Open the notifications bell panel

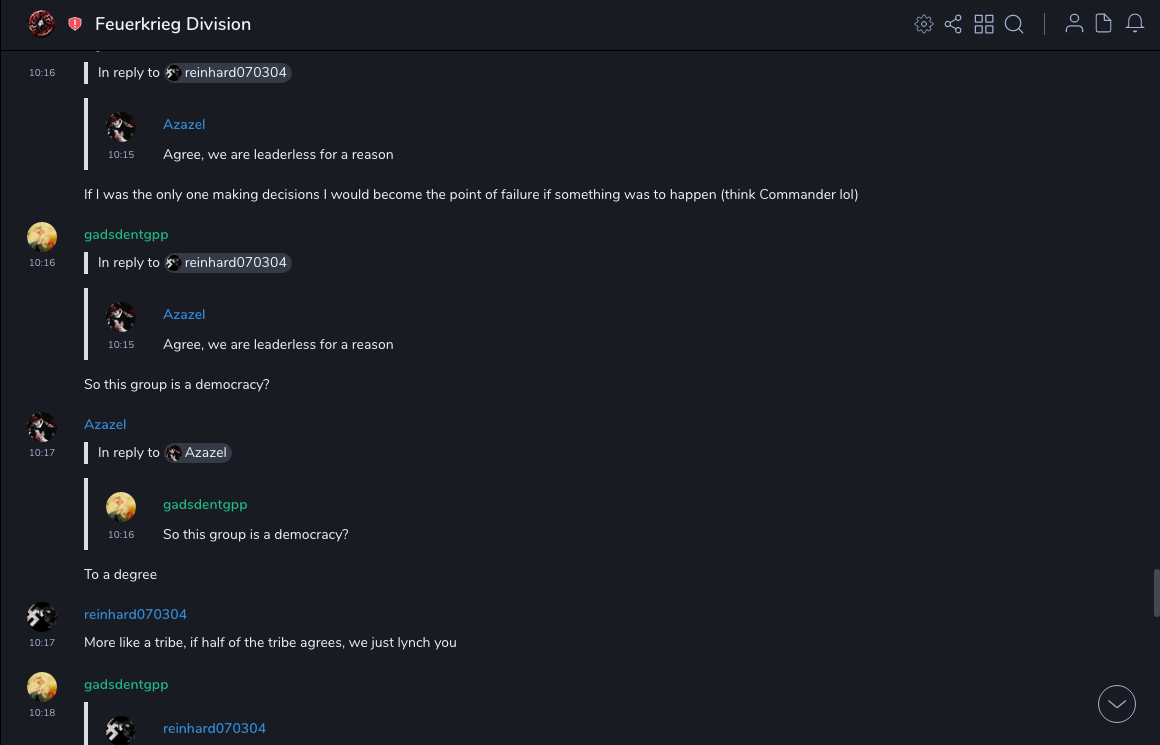point(1135,24)
